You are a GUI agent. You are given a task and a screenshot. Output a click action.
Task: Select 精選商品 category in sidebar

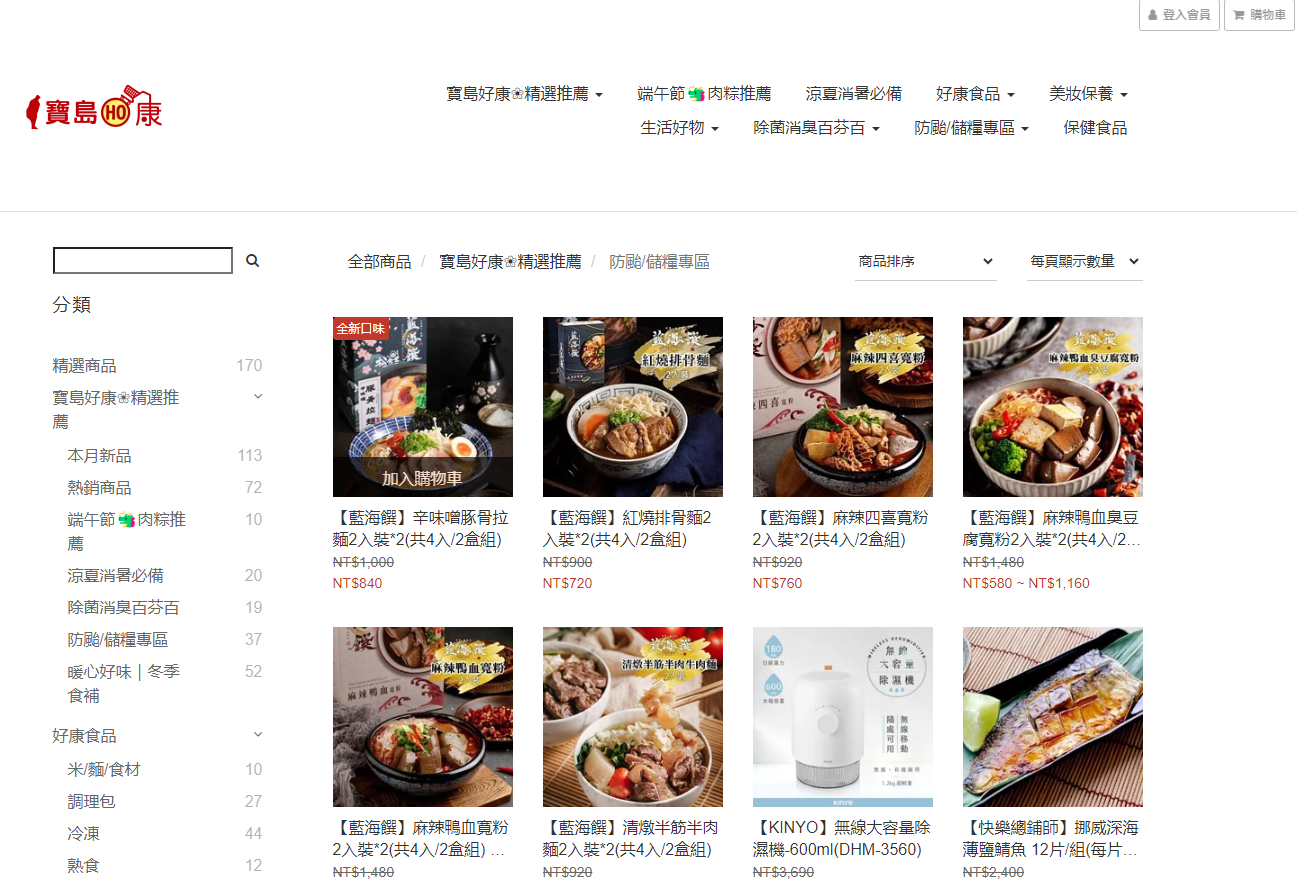[84, 366]
